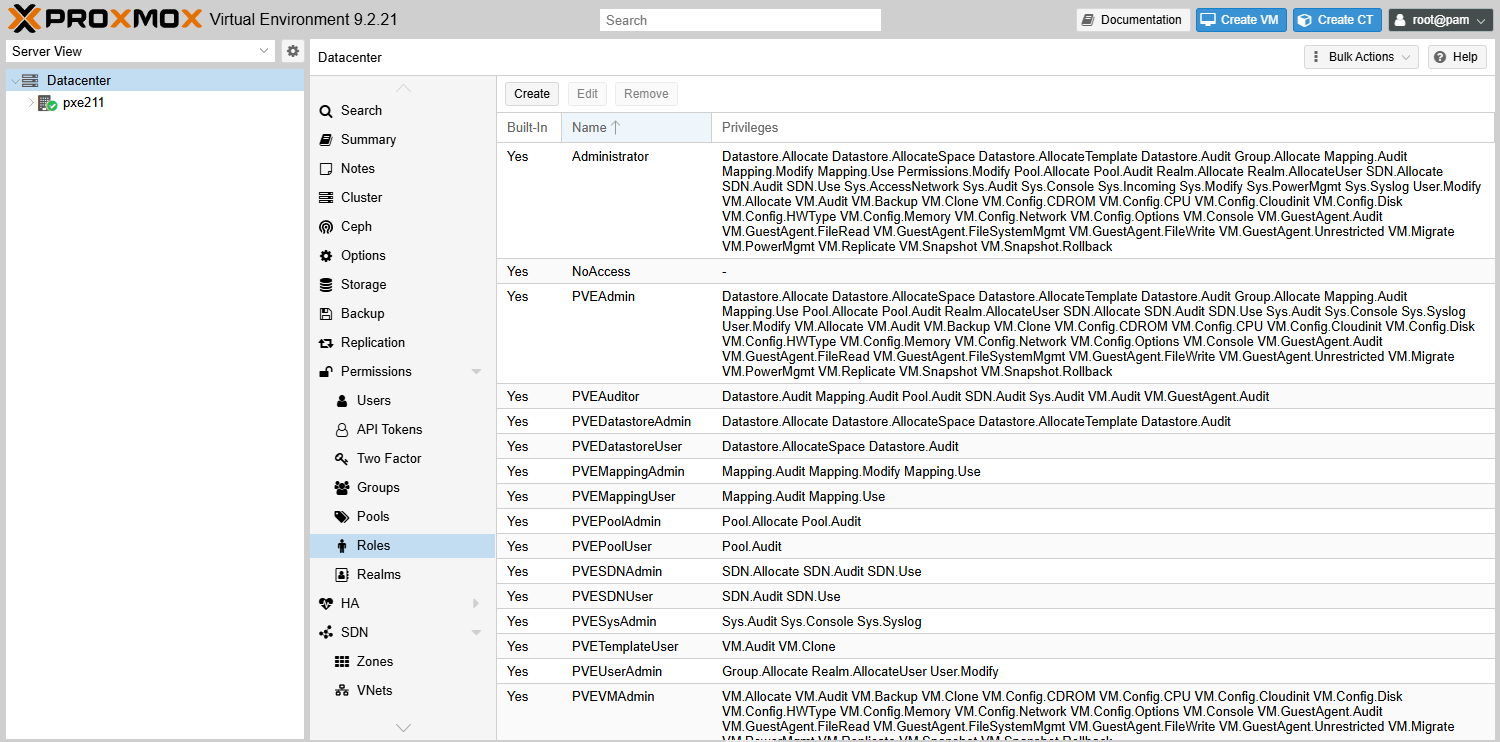Screen dimensions: 1500x742
Task: Click the Create CT button
Action: 1337,20
